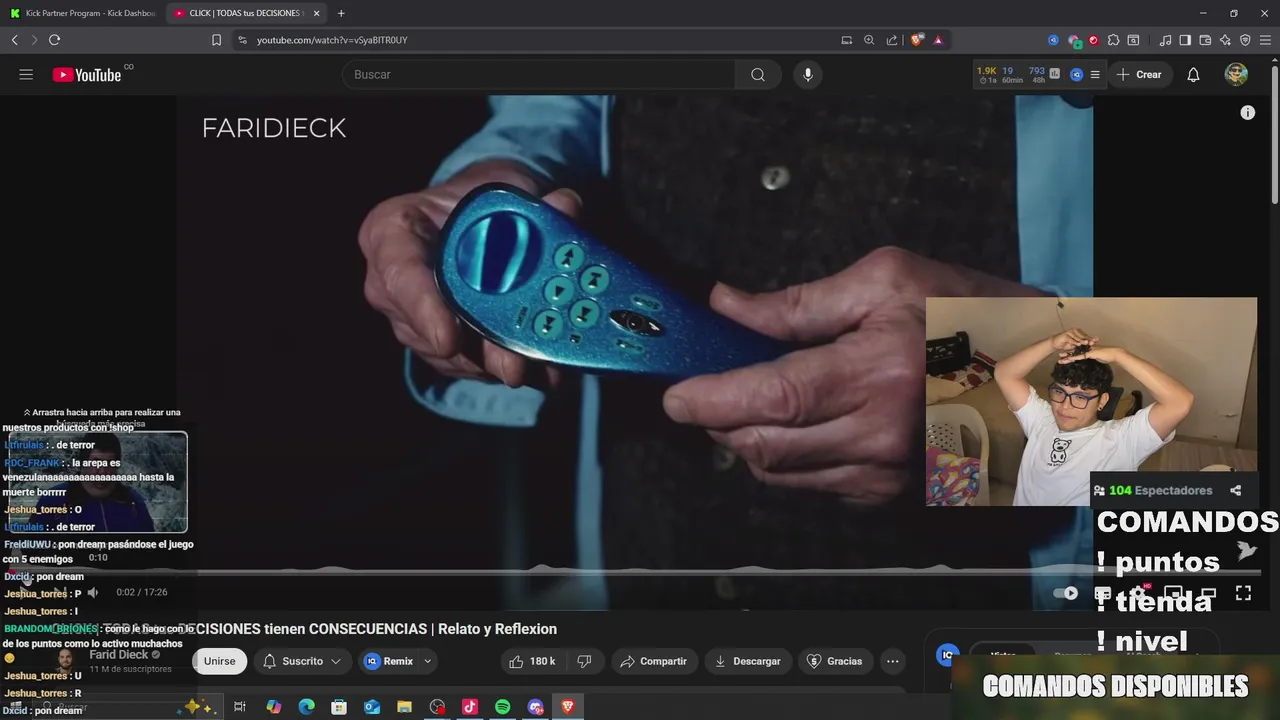The height and width of the screenshot is (720, 1280).
Task: Click the magnifier search button
Action: [758, 75]
